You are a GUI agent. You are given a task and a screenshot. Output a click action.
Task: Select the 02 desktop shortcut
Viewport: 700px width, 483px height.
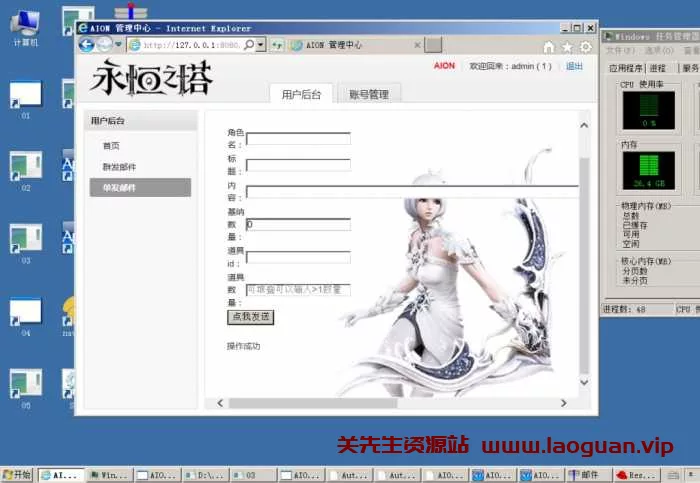[x=25, y=171]
